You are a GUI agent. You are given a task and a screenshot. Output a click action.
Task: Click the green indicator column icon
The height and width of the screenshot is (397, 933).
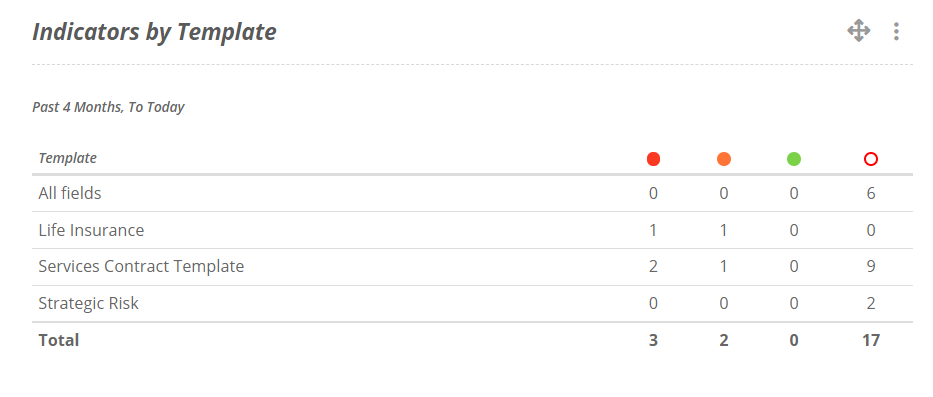pos(794,159)
